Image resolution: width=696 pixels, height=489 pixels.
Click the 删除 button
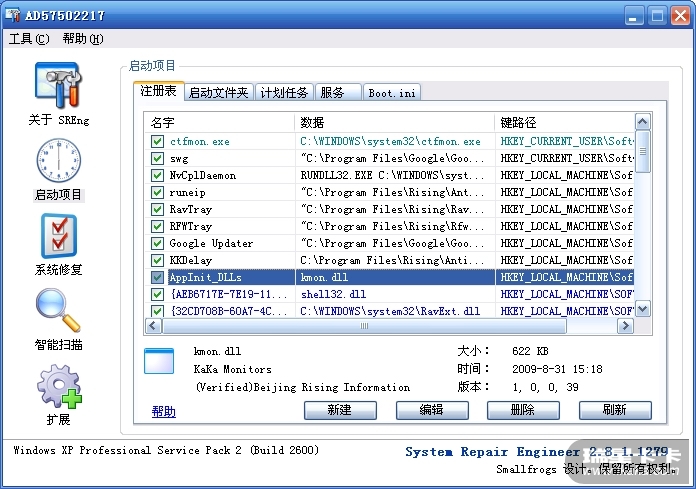coord(523,410)
